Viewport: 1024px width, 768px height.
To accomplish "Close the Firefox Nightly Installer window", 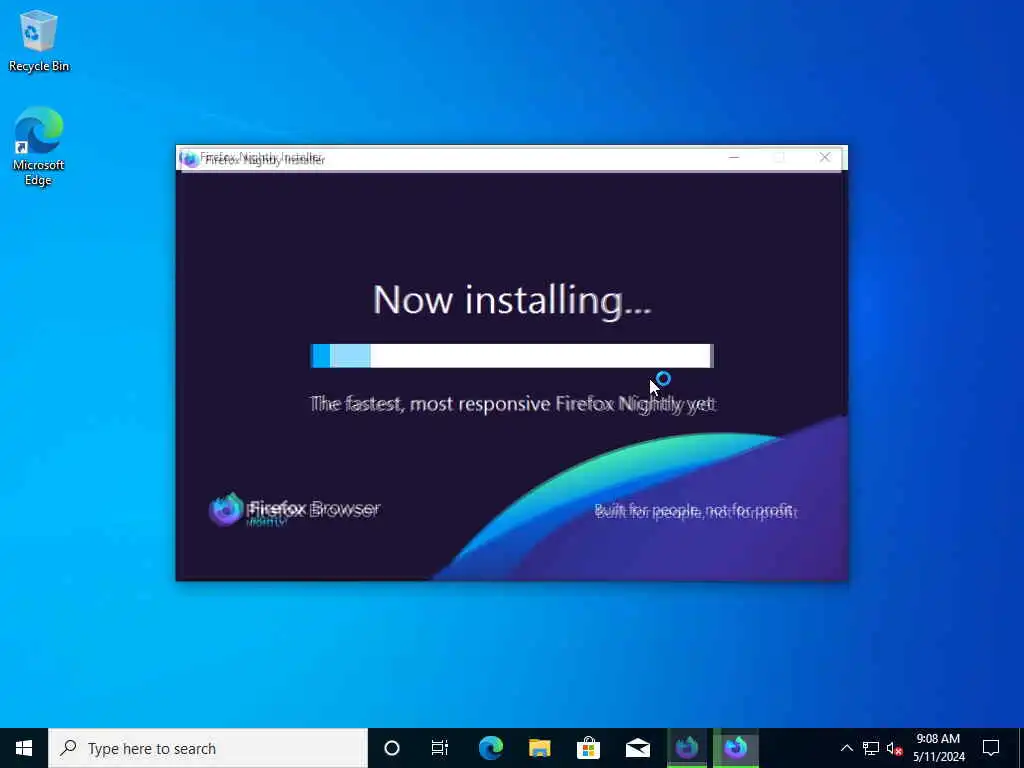I will click(x=825, y=157).
